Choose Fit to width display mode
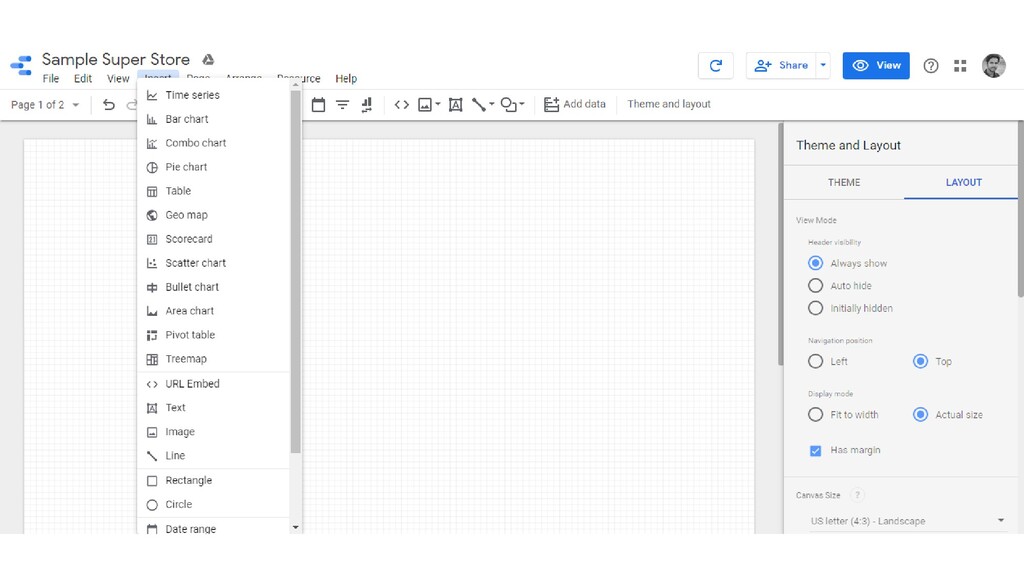Image resolution: width=1024 pixels, height=576 pixels. pyautogui.click(x=815, y=415)
